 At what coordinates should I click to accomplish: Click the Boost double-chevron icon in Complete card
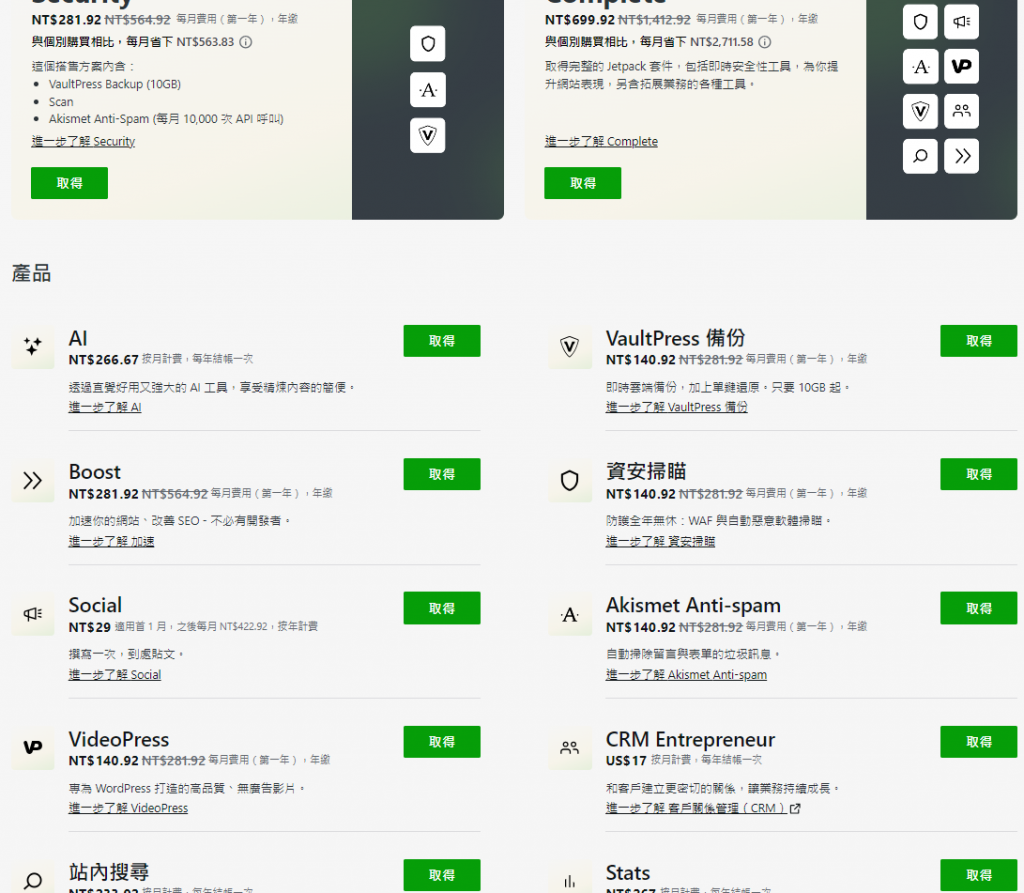click(x=961, y=156)
